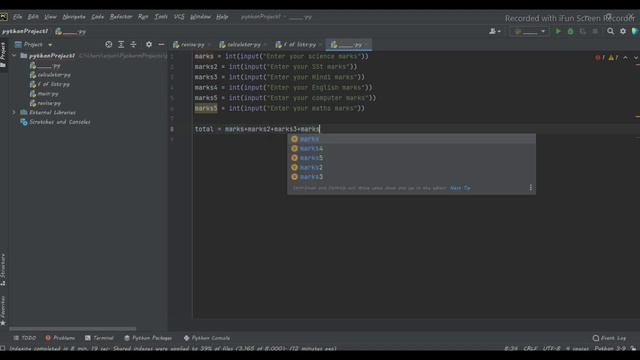
Task: Select marks3 from completion list
Action: 411,177
